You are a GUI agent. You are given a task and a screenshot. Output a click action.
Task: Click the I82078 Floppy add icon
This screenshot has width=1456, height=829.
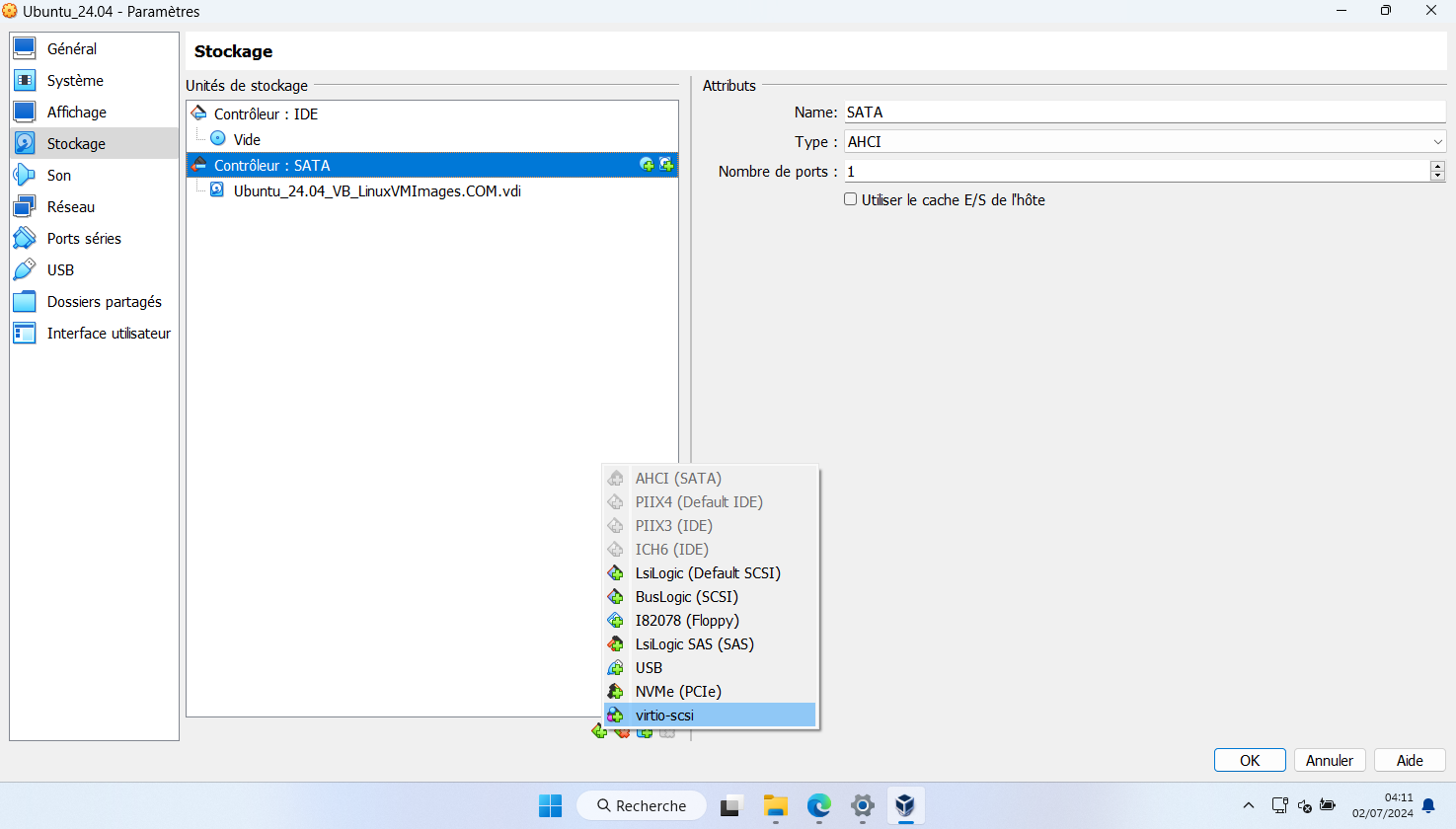[616, 621]
